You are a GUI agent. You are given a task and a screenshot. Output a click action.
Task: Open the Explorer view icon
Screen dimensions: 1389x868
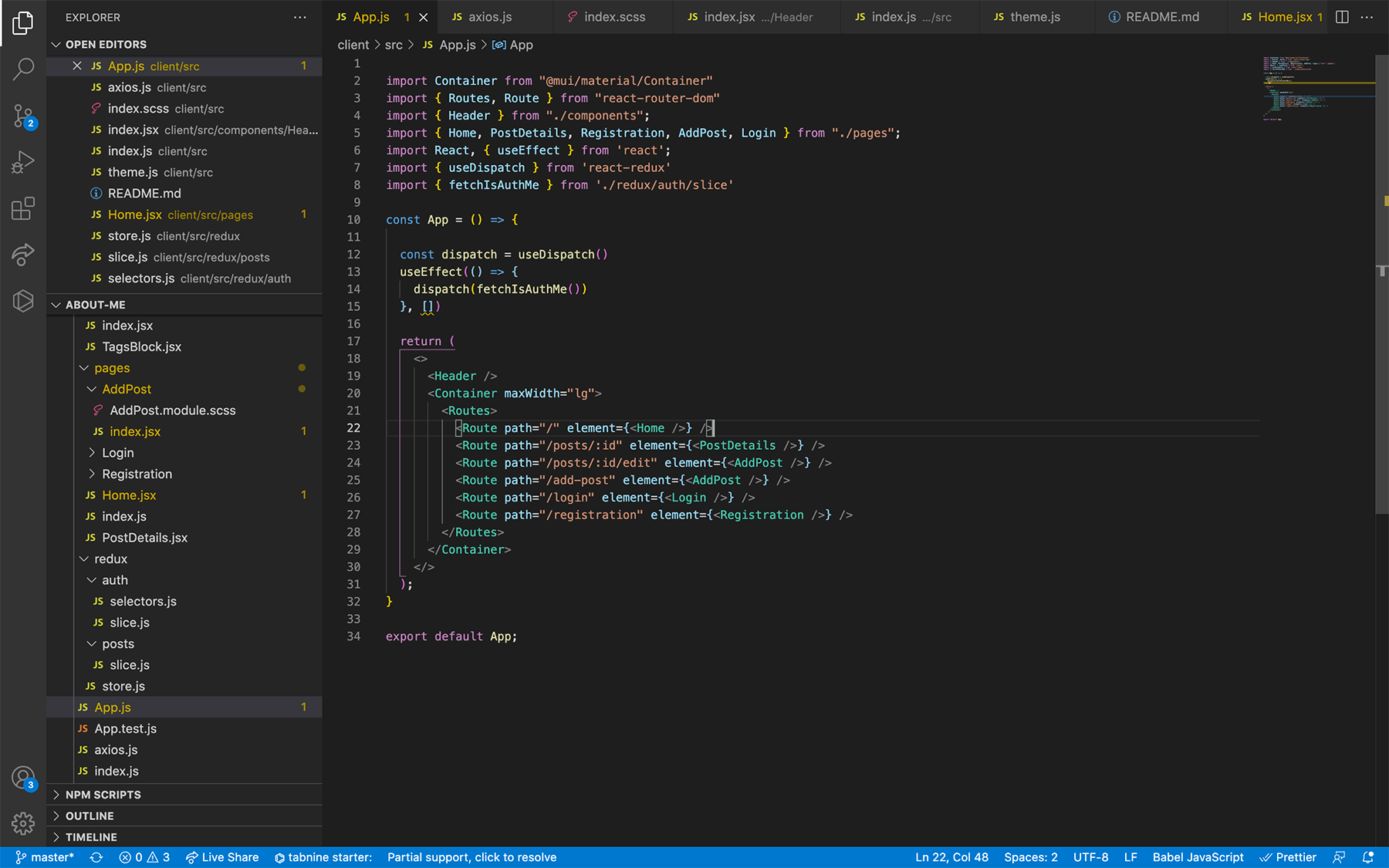(x=23, y=23)
